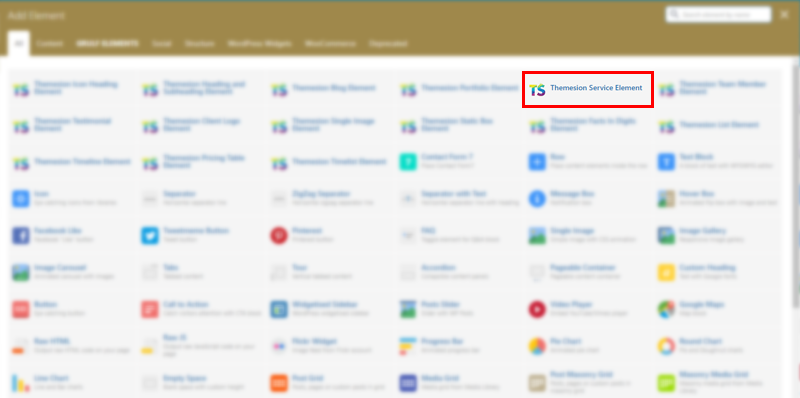Viewport: 800px width, 398px height.
Task: Insert the Pie Chart element
Action: [588, 345]
